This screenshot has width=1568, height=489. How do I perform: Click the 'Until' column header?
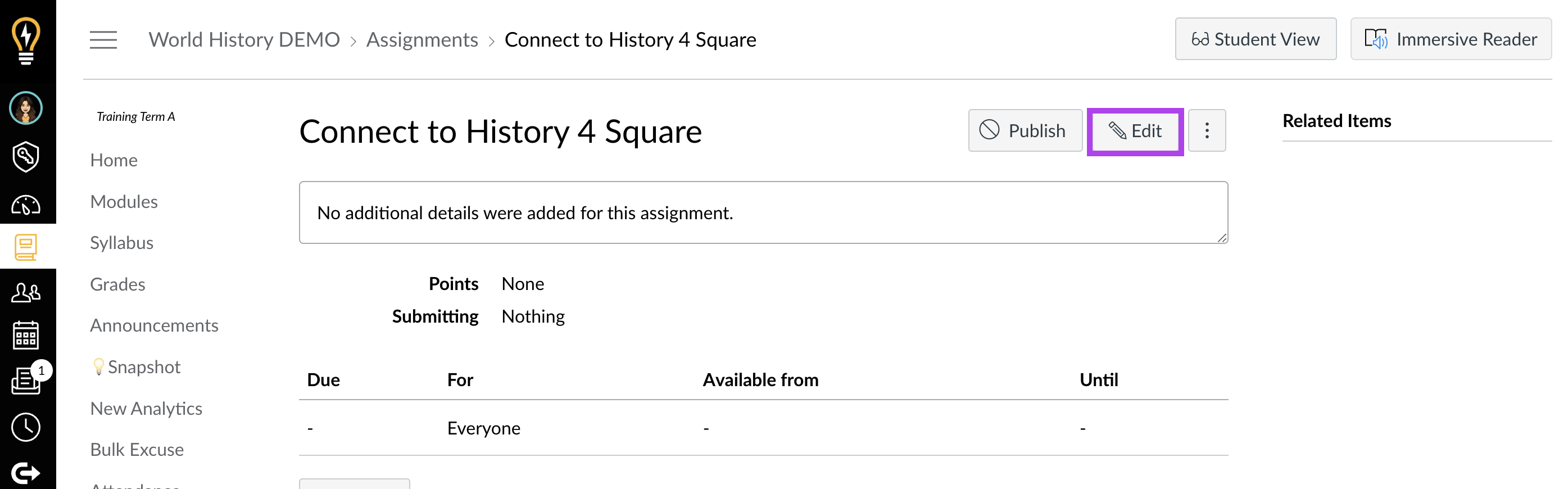[1099, 380]
